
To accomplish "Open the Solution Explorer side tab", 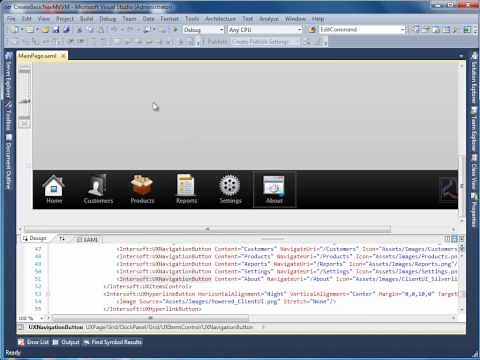I will pyautogui.click(x=474, y=78).
